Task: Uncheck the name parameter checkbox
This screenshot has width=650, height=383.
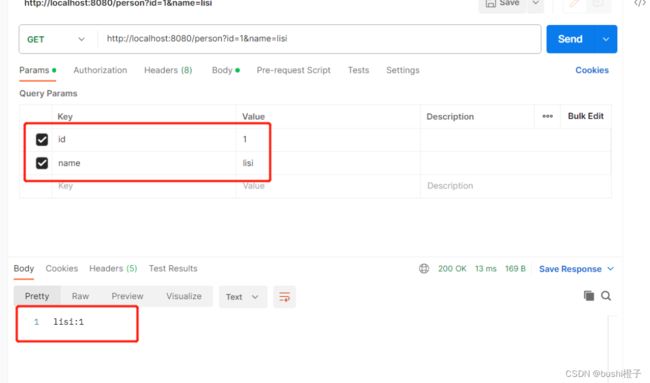Action: coord(42,163)
